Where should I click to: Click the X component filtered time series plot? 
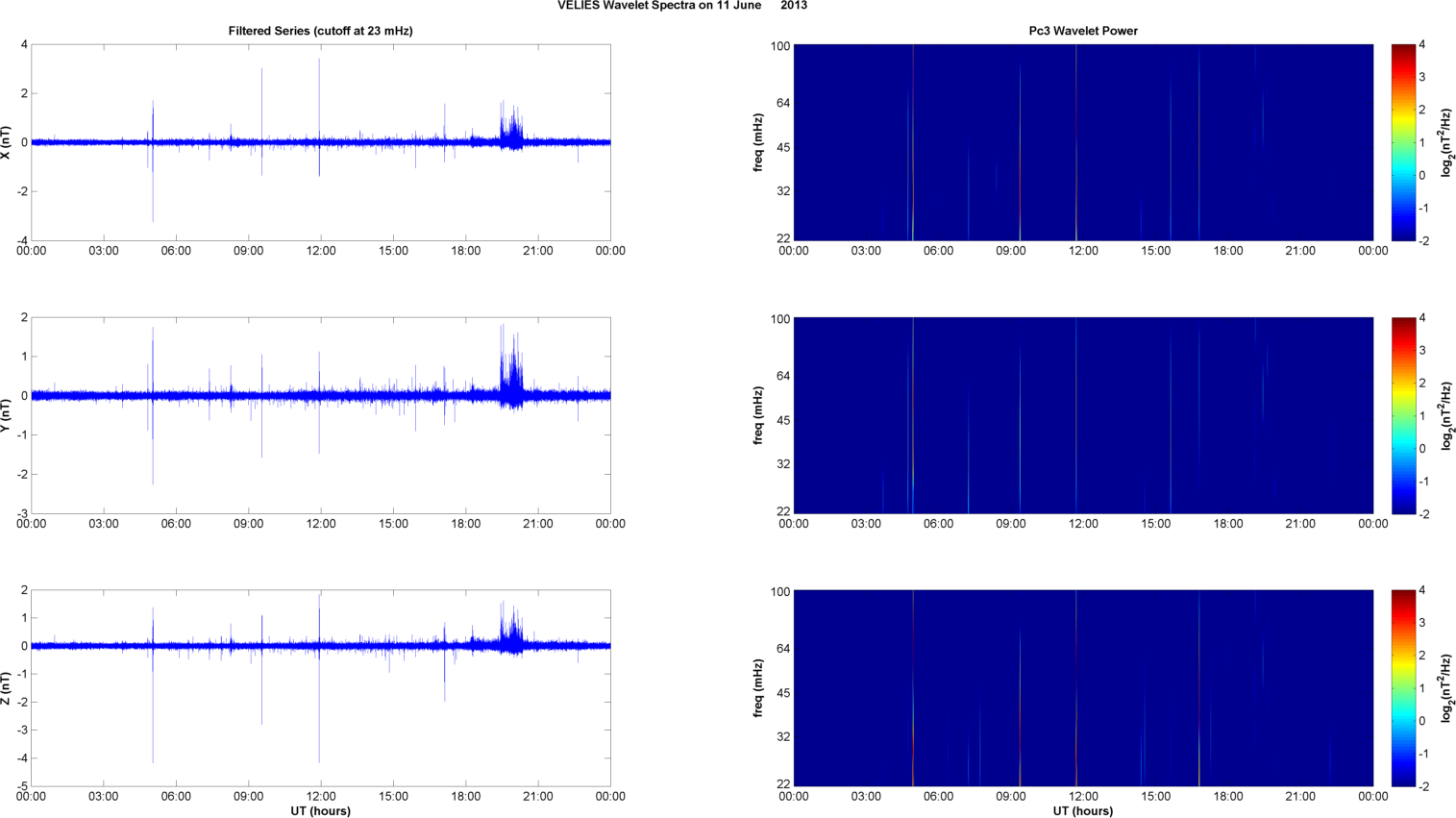(321, 142)
